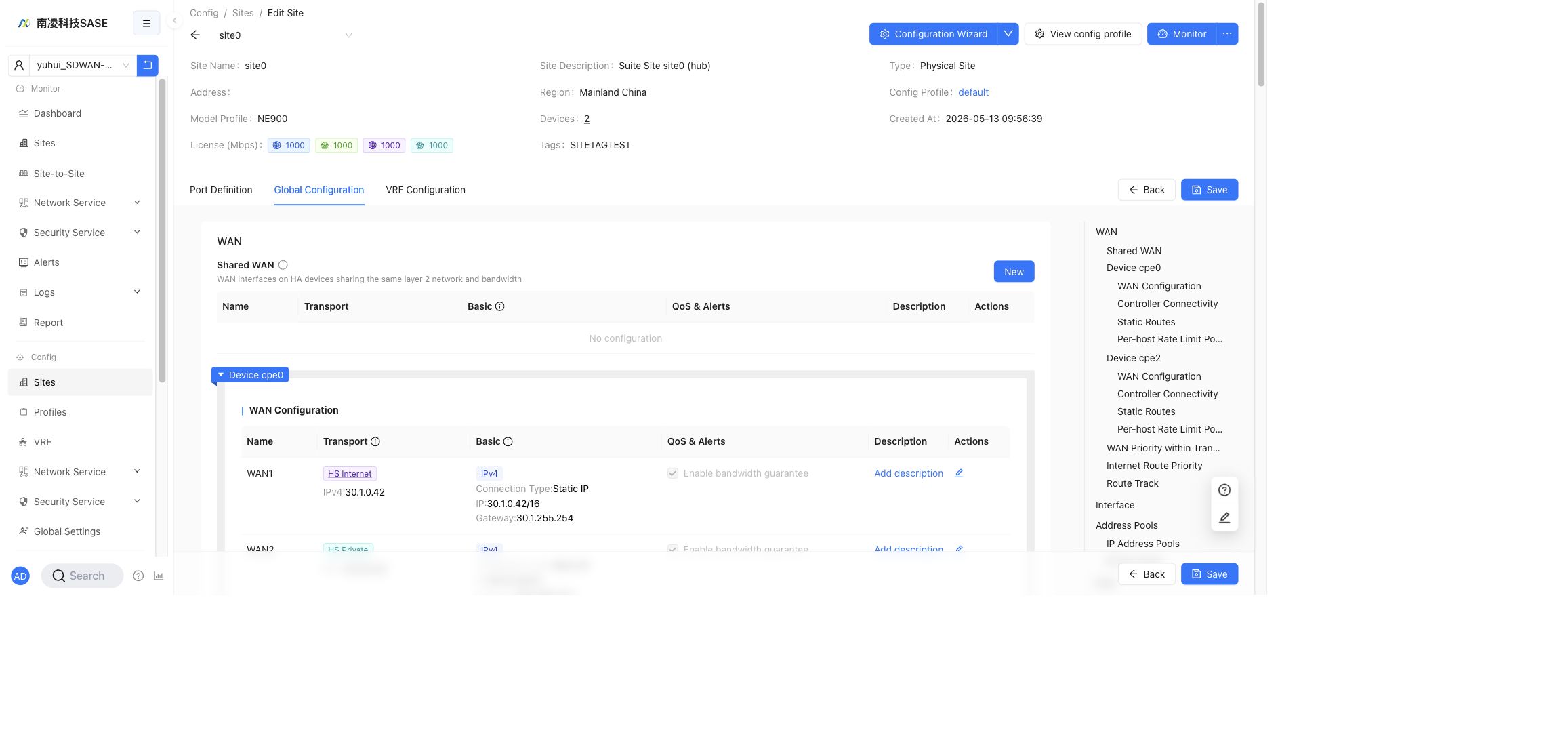1568x743 pixels.
Task: Toggle WAN1 Enable bandwidth guarantee checkbox
Action: tap(673, 473)
